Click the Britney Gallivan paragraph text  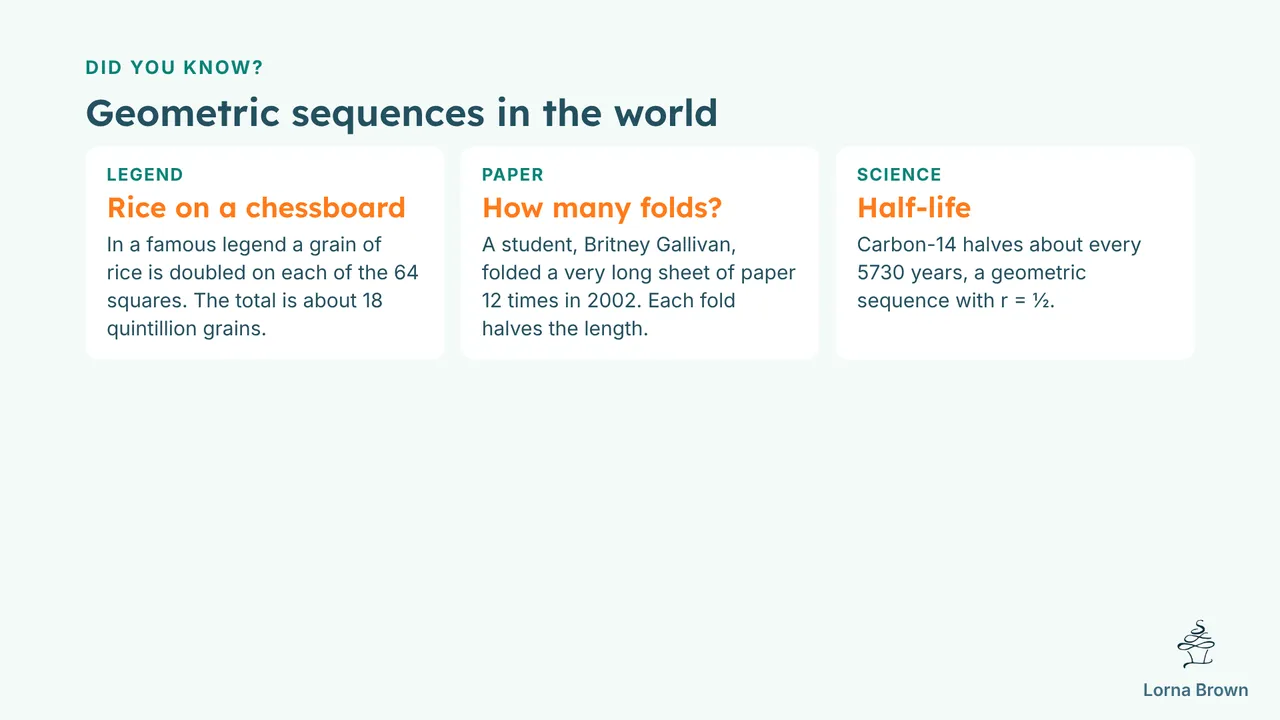(639, 287)
